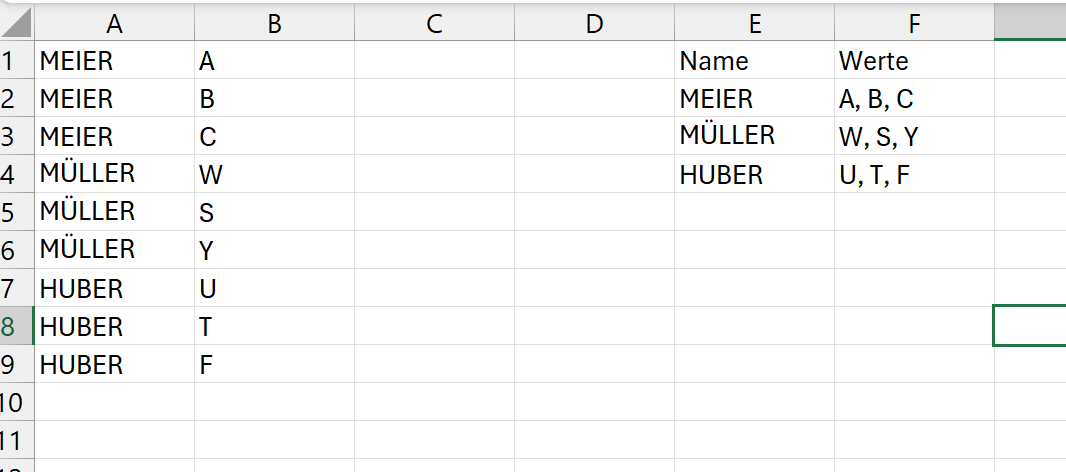Click the select-all corner triangle

(16, 24)
